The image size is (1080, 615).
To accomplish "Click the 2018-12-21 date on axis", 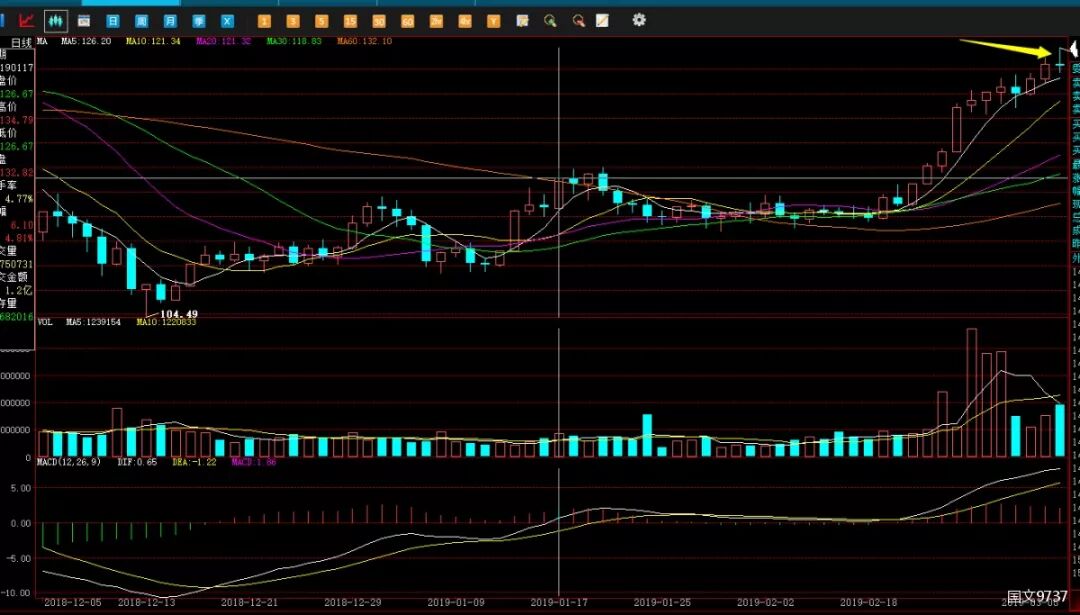I will click(x=249, y=602).
